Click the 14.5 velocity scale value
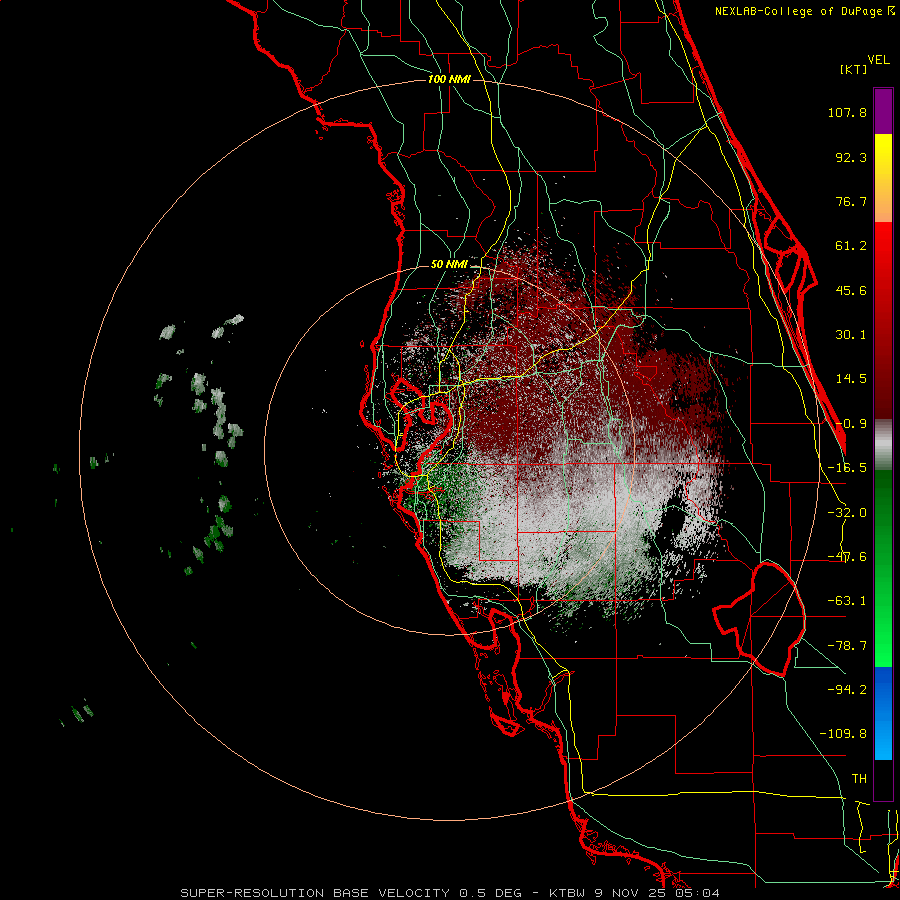The image size is (900, 900). 851,379
